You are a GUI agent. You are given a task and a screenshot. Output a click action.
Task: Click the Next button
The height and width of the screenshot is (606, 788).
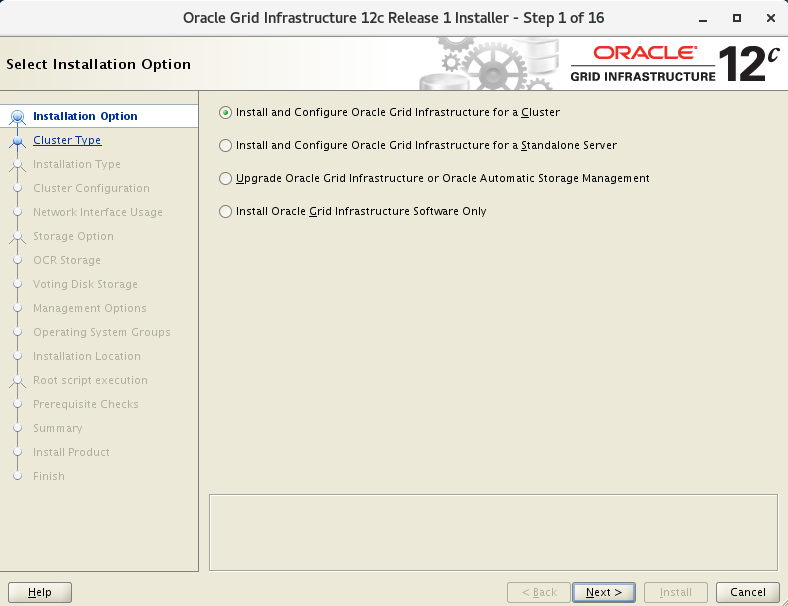tap(604, 592)
